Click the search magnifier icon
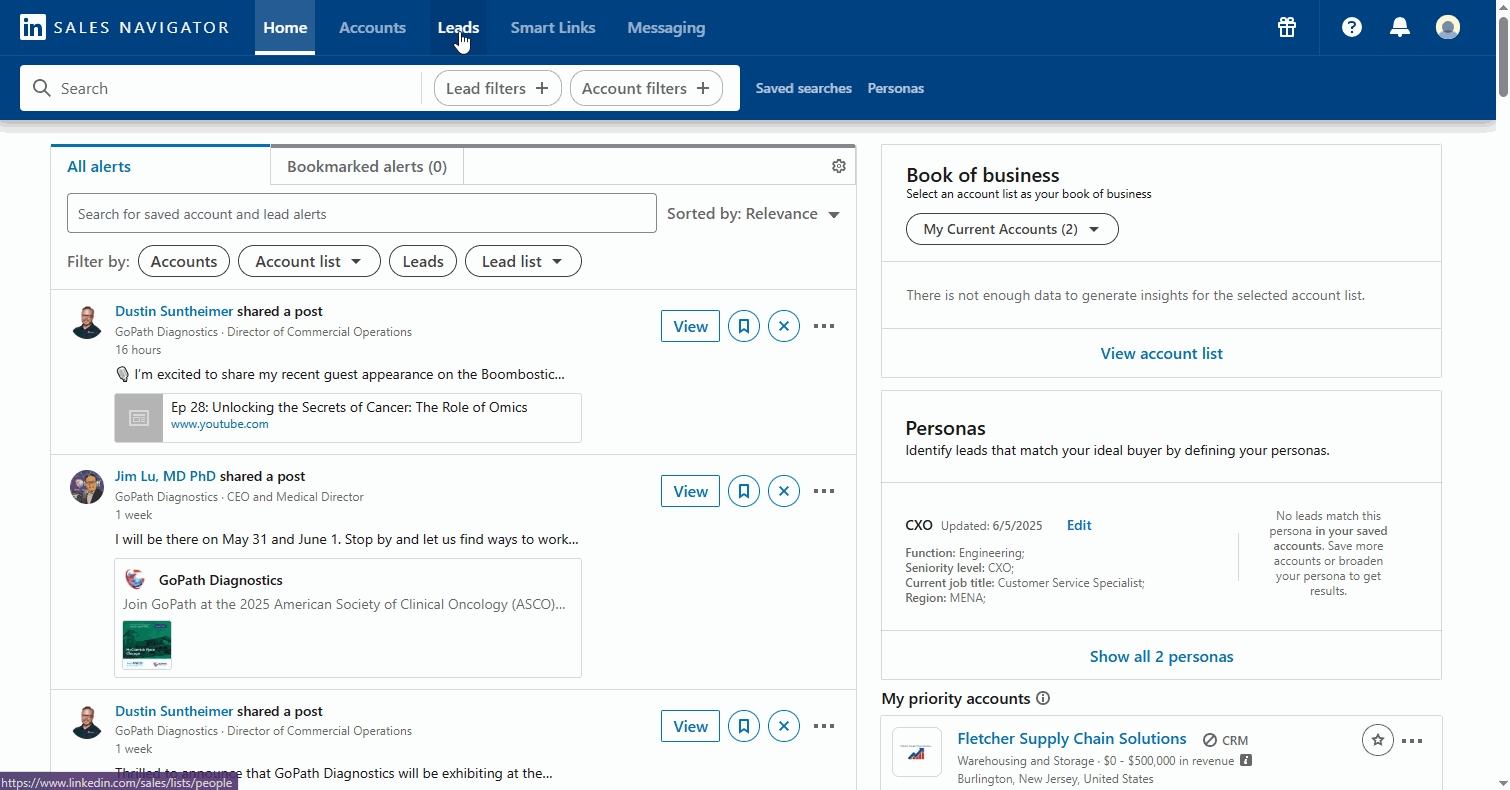Screen dimensions: 1510x790 pos(42,88)
